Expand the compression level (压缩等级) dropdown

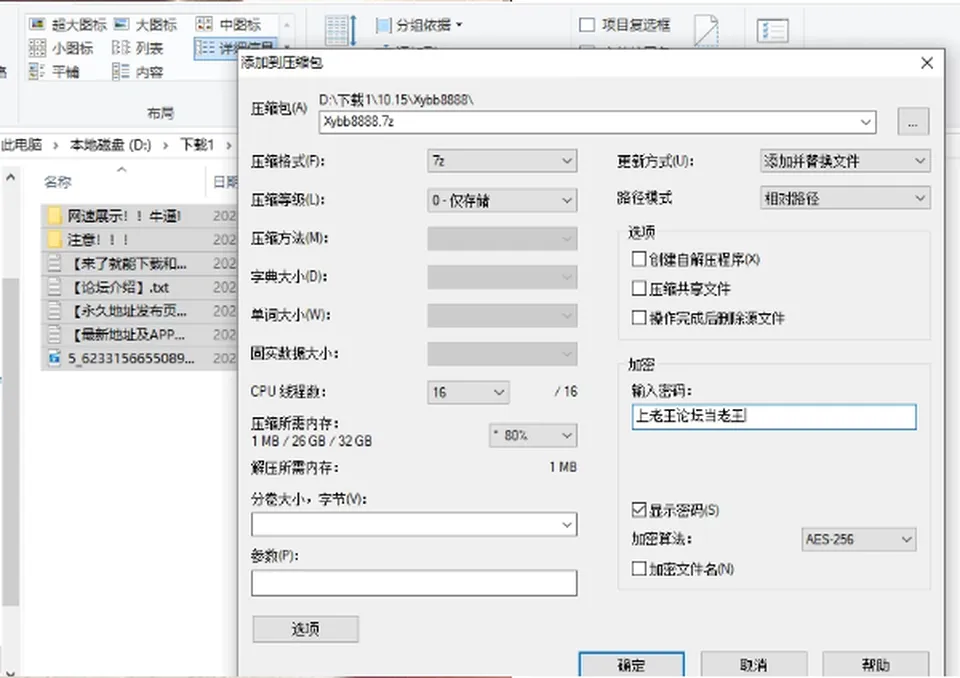502,200
